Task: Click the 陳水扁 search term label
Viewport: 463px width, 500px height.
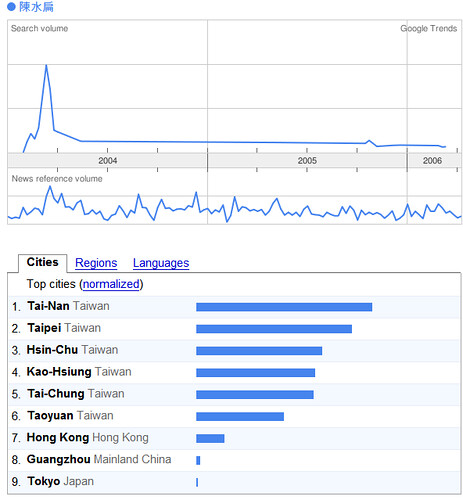Action: coord(36,7)
